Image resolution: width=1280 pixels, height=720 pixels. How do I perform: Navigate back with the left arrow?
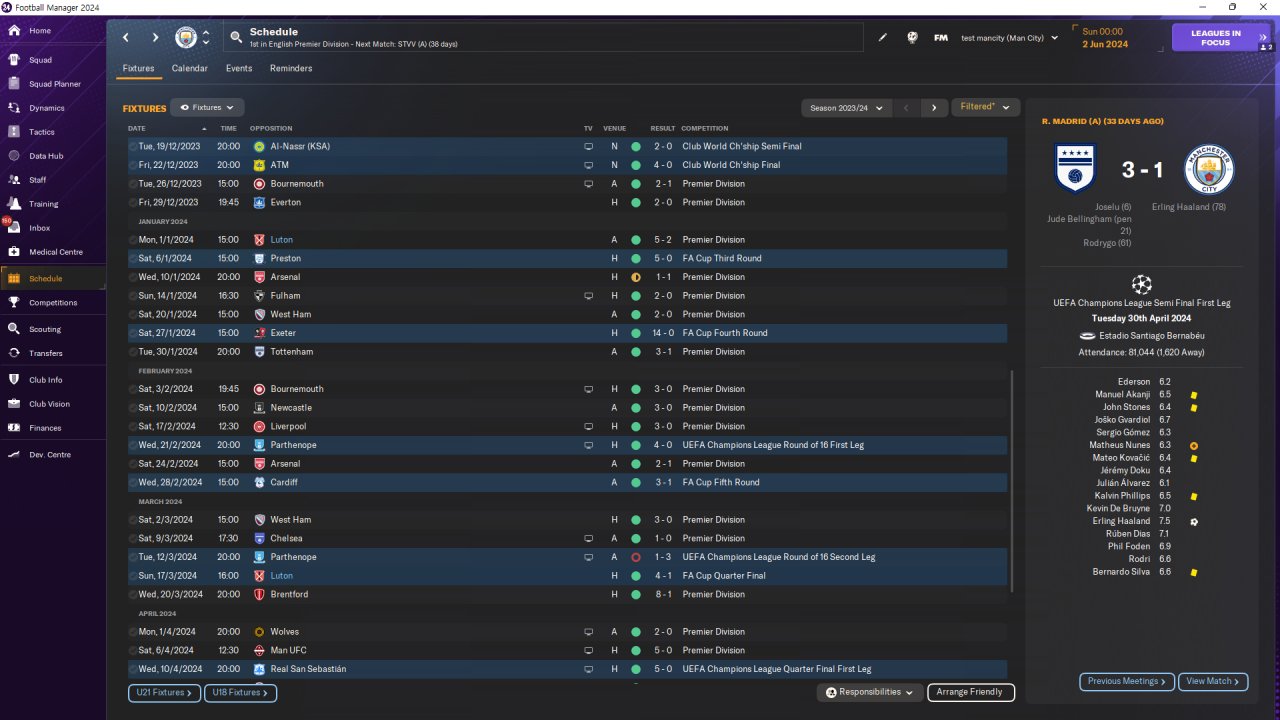(x=126, y=38)
